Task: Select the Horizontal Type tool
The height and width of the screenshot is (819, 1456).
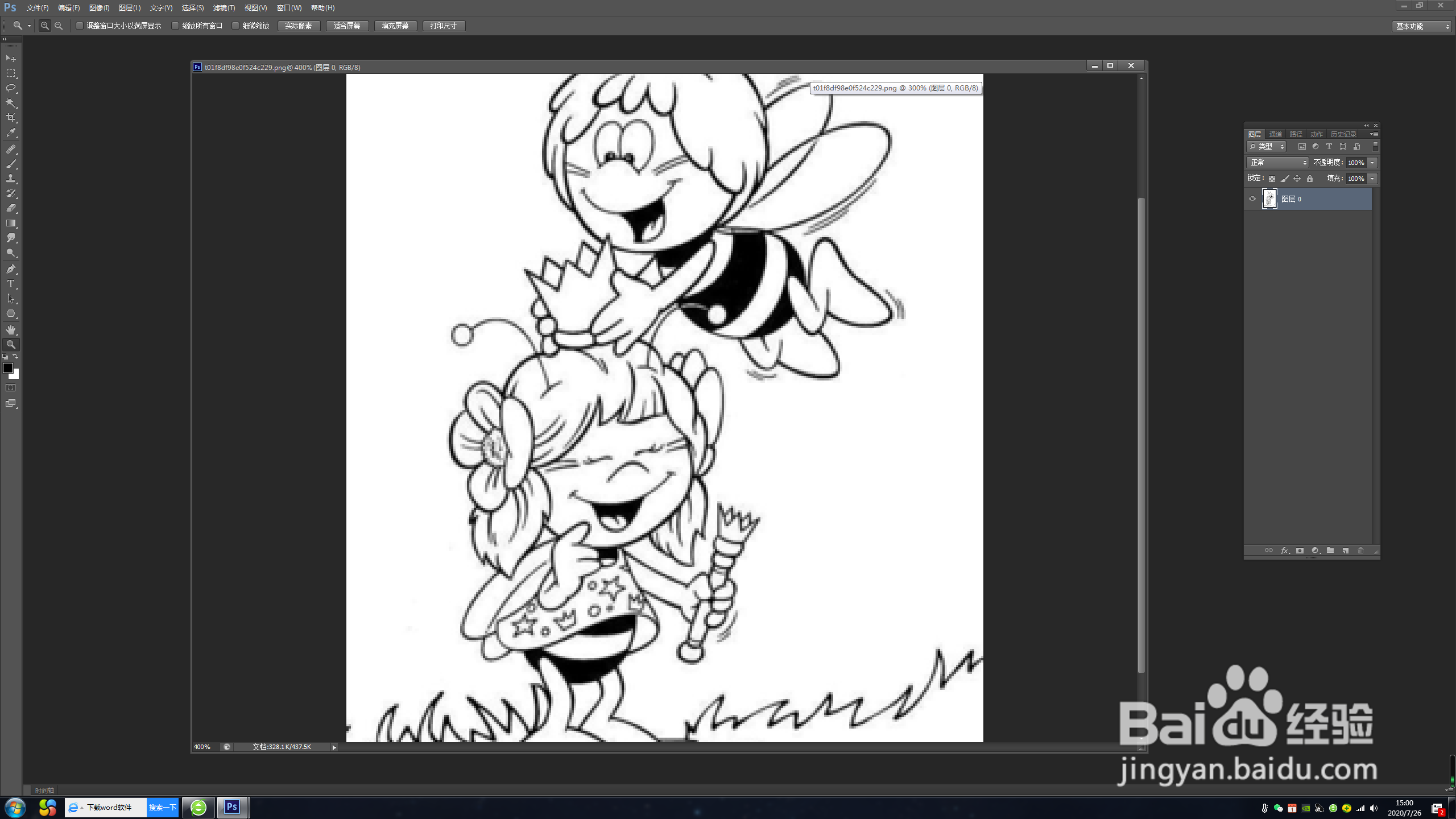Action: coord(11,284)
